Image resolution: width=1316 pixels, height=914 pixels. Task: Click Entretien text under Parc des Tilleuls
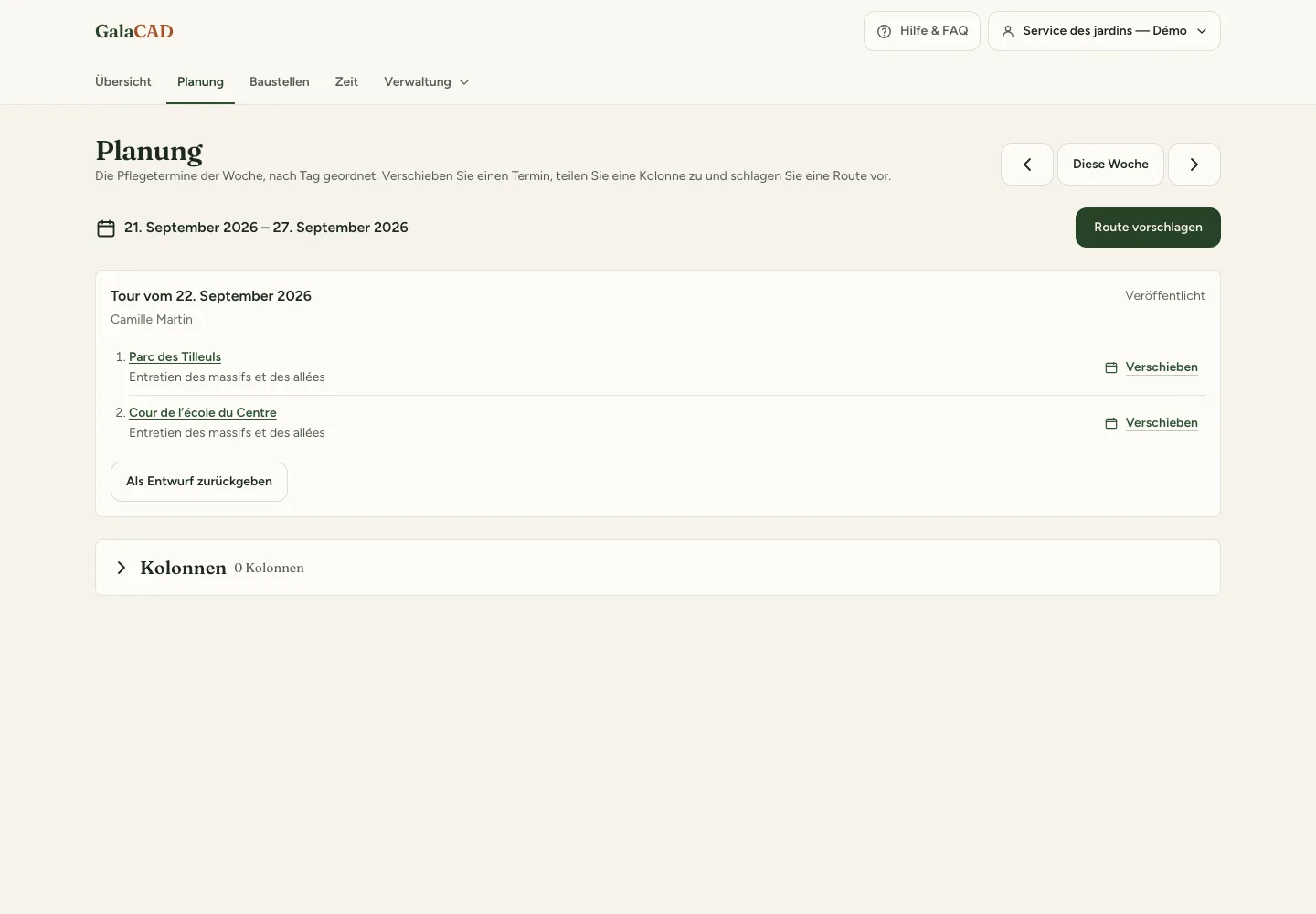[227, 377]
